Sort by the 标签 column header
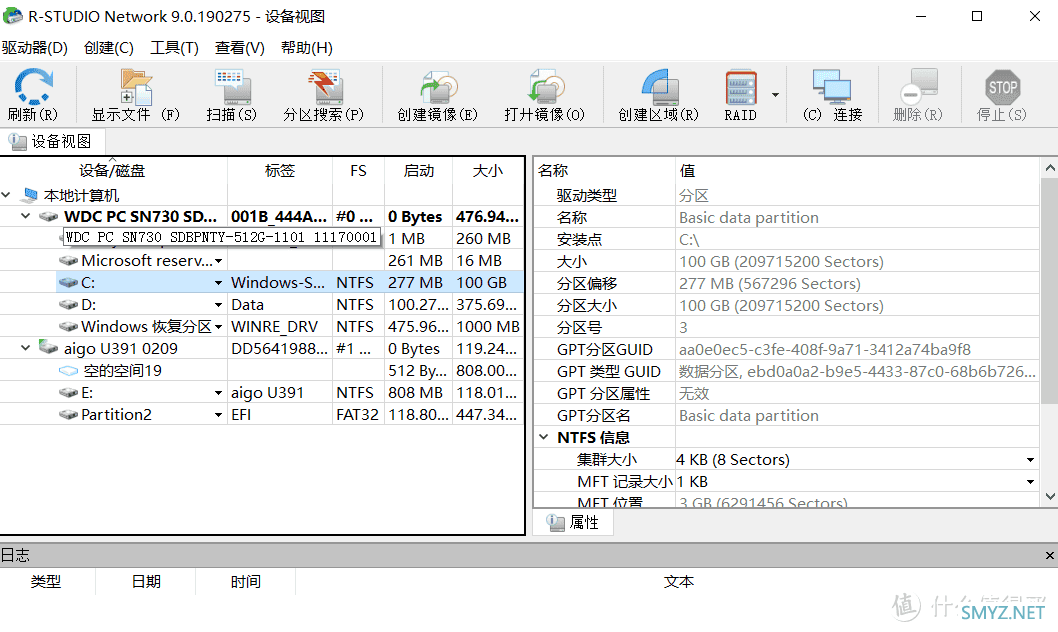This screenshot has width=1058, height=632. pos(280,171)
